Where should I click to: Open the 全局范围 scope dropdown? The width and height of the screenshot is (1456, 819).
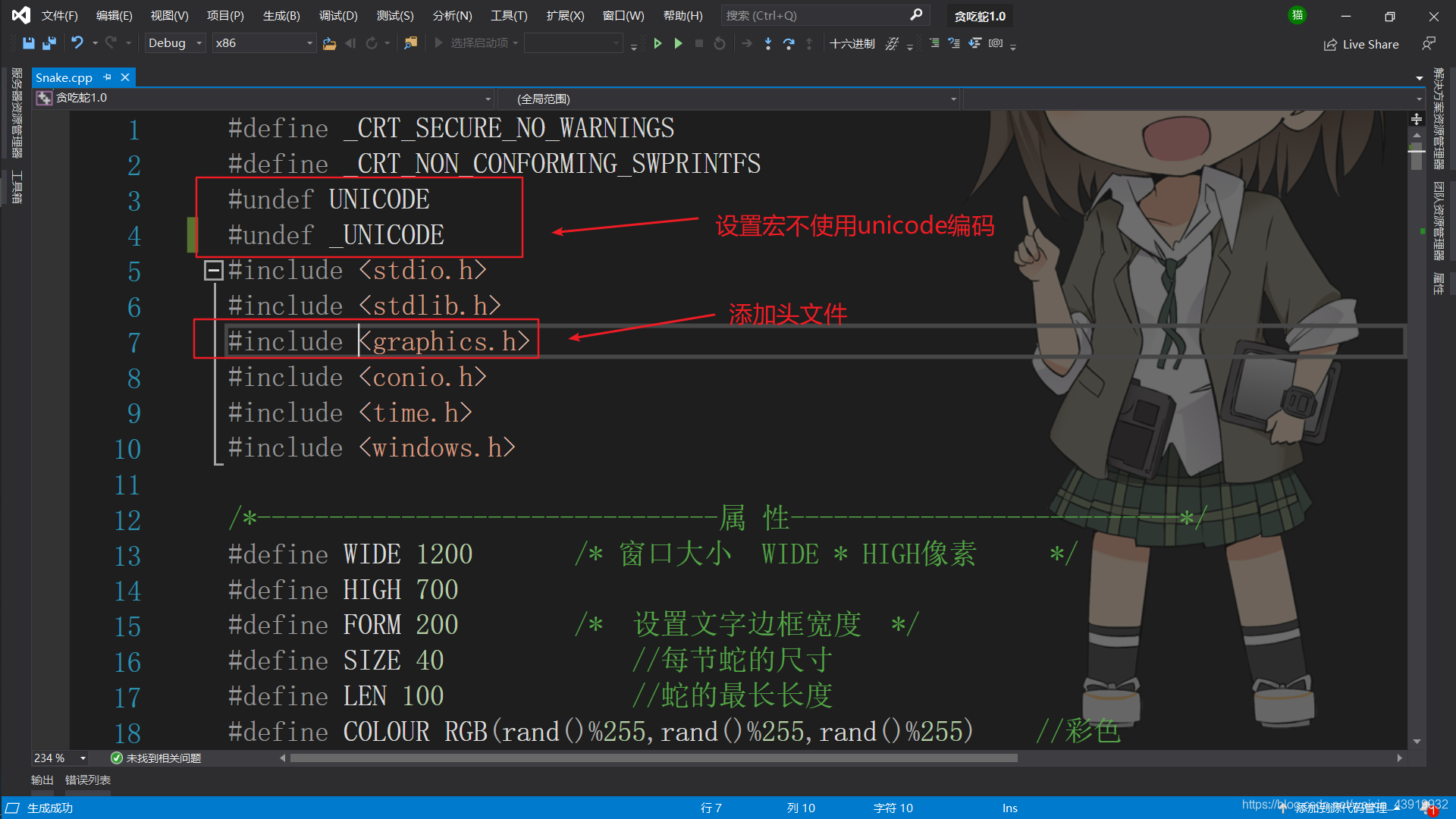(x=729, y=99)
